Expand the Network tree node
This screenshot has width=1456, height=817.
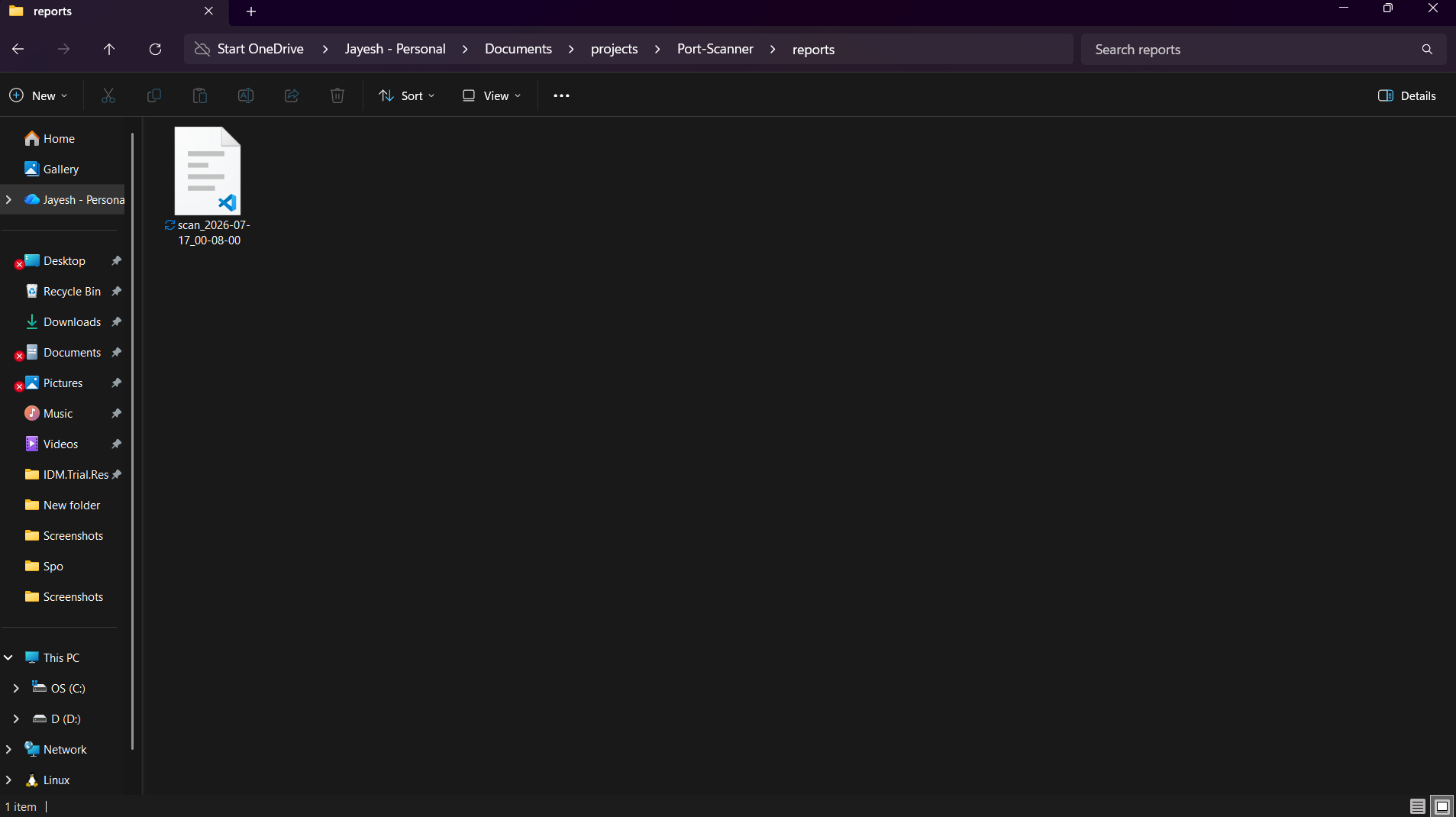coord(8,749)
